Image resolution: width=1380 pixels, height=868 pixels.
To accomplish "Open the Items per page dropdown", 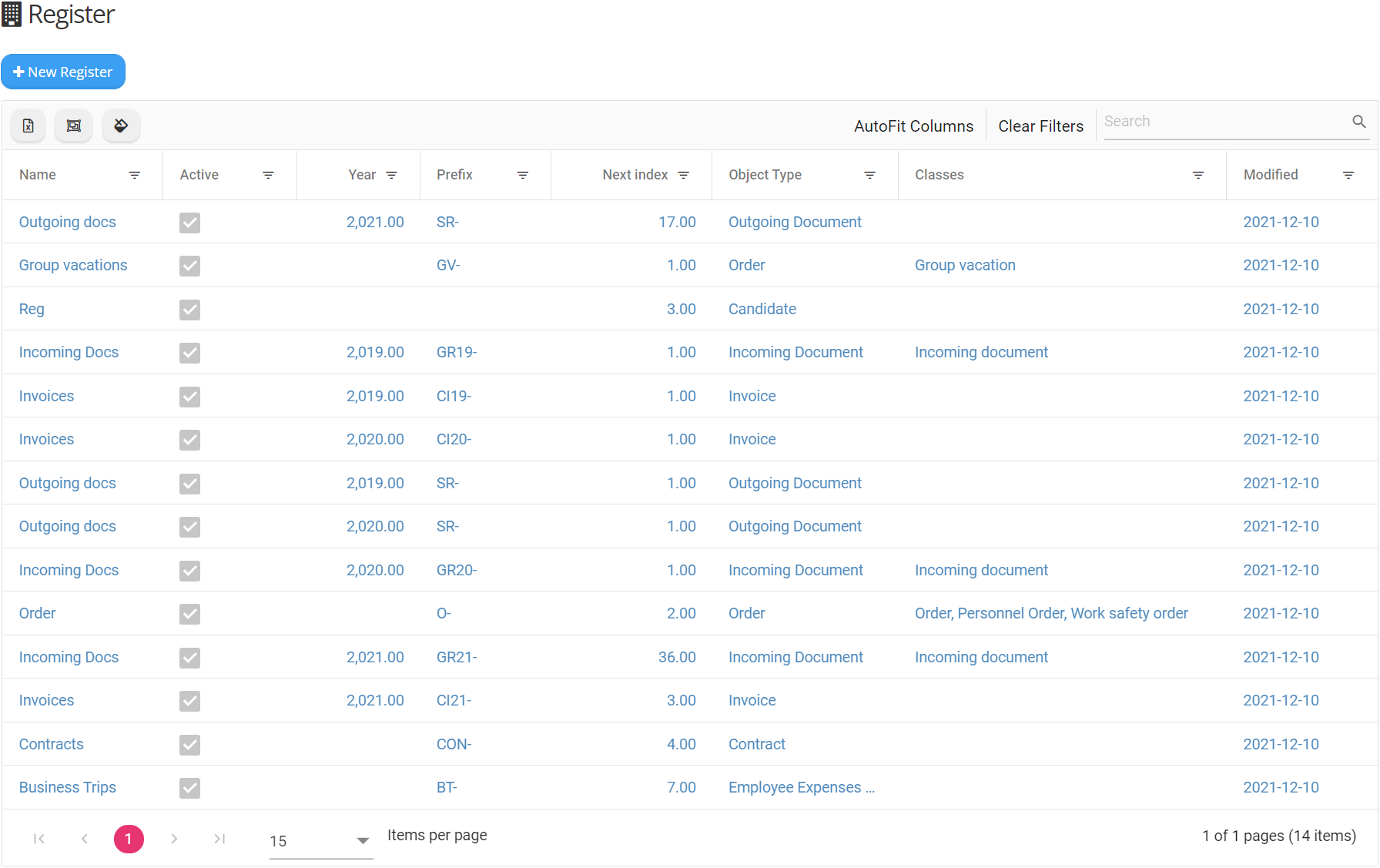I will (361, 841).
